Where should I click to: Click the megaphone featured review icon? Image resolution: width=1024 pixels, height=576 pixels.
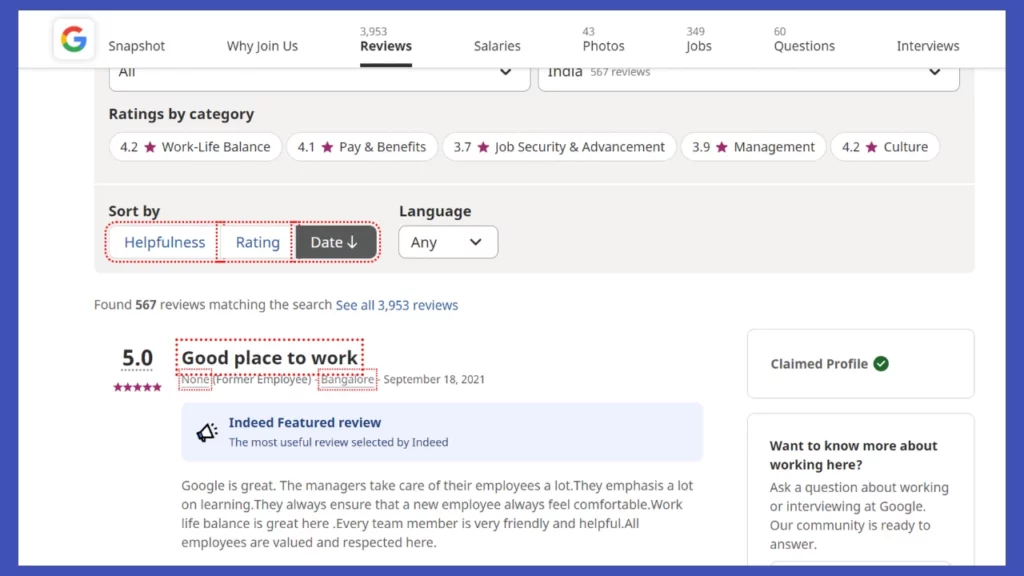[207, 432]
